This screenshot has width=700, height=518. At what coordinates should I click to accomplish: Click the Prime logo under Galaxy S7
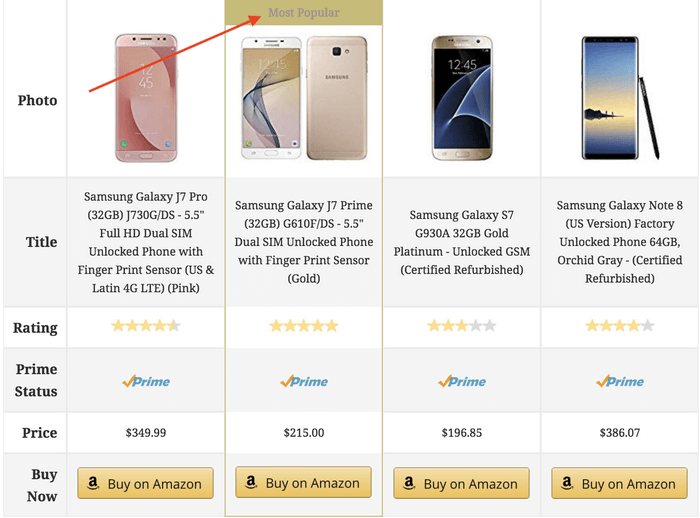click(x=462, y=381)
